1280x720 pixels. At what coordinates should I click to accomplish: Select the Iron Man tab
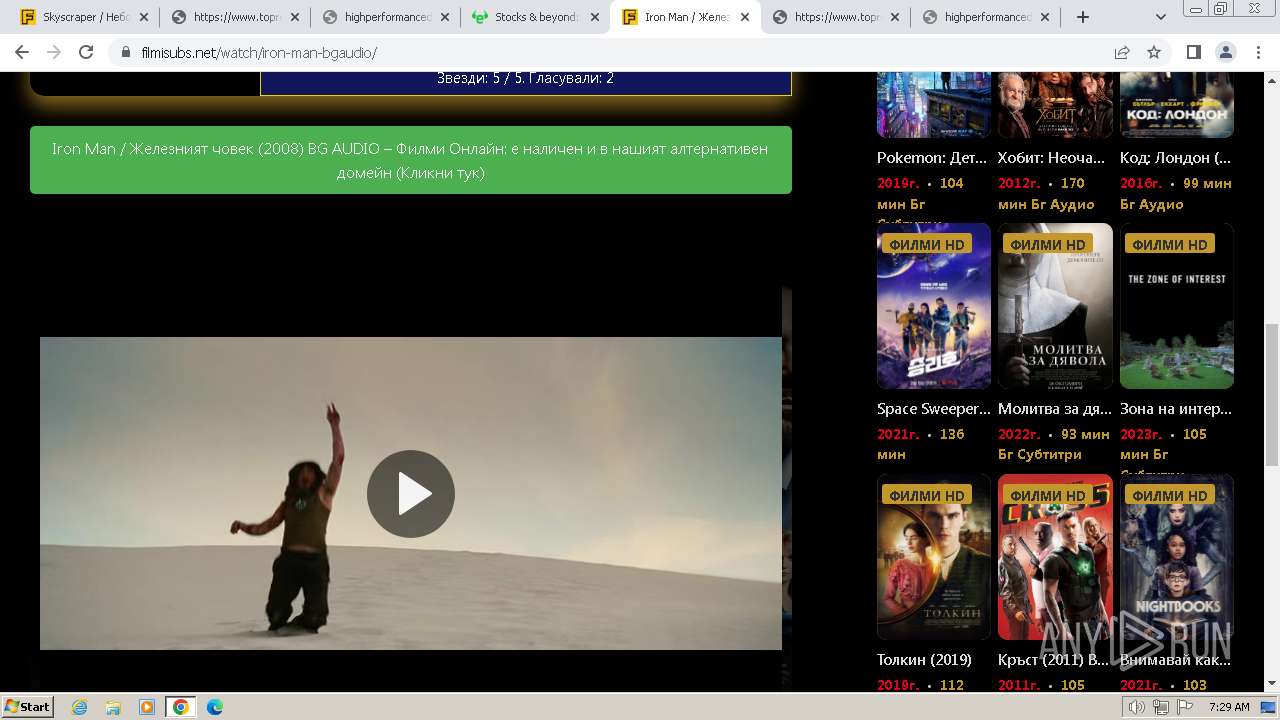pyautogui.click(x=685, y=17)
